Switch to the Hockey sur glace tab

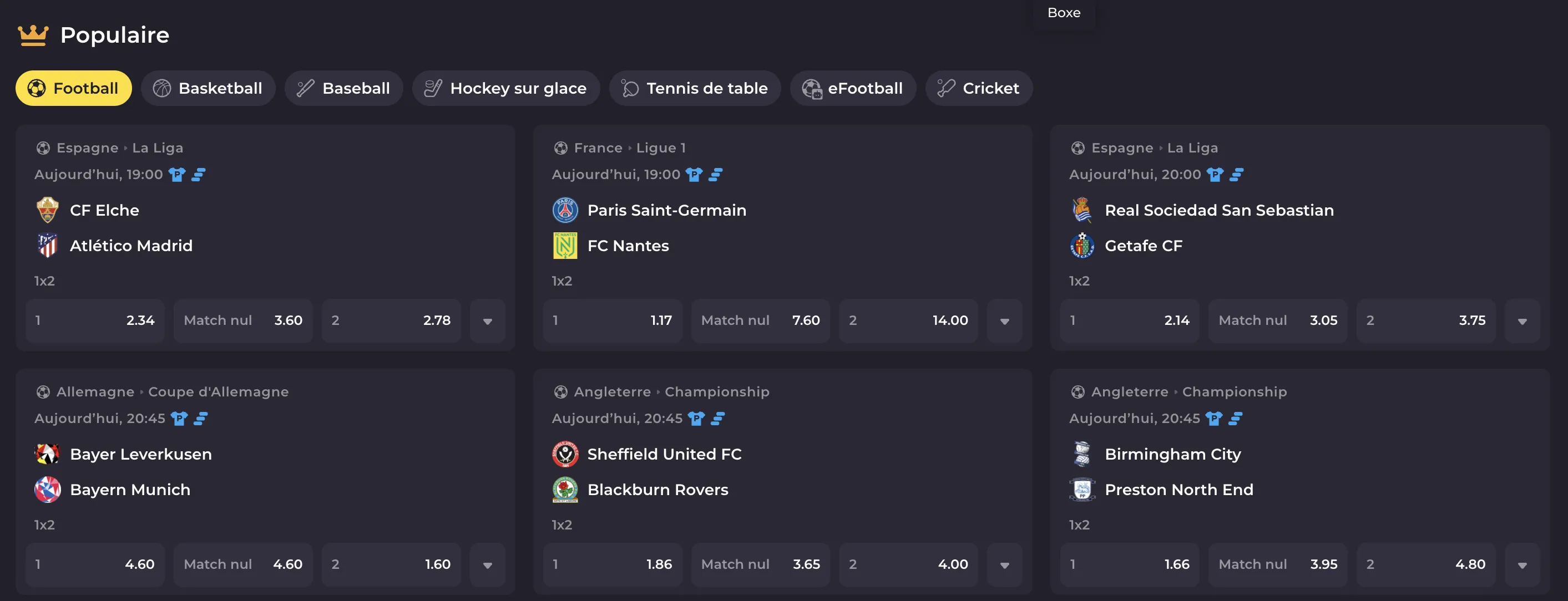point(506,89)
